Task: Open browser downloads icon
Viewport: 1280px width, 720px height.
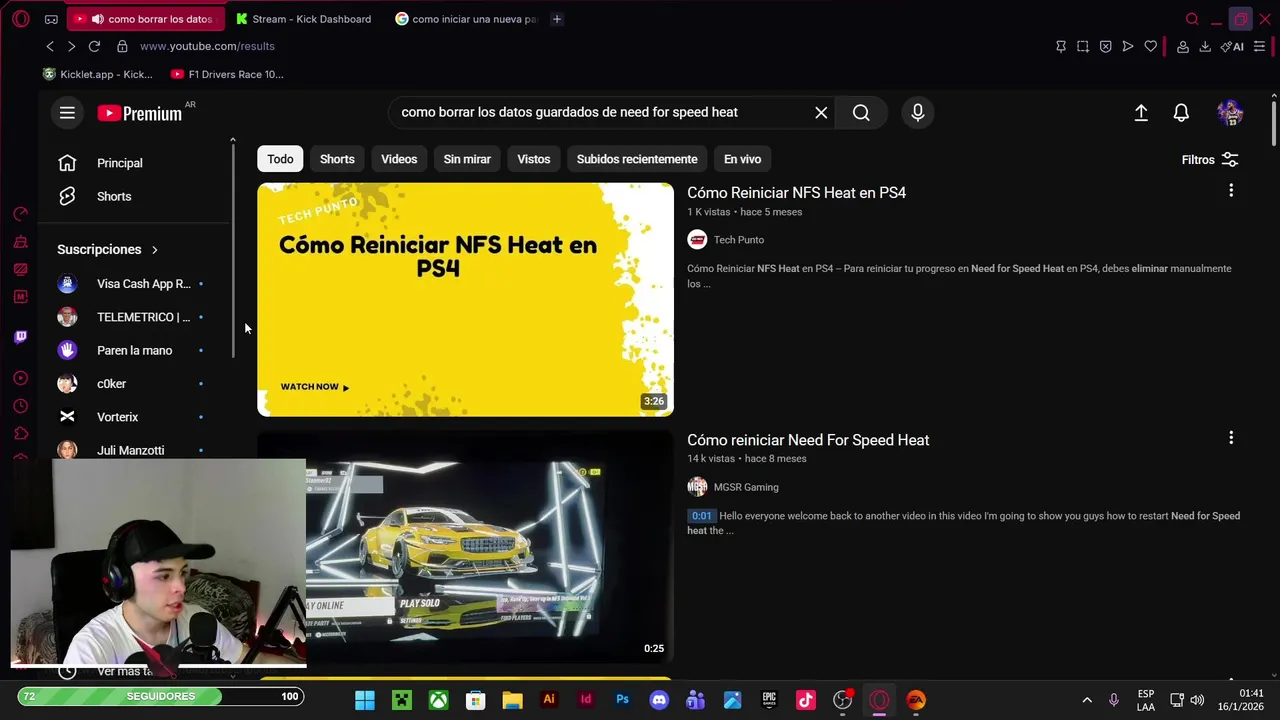Action: pos(1205,46)
